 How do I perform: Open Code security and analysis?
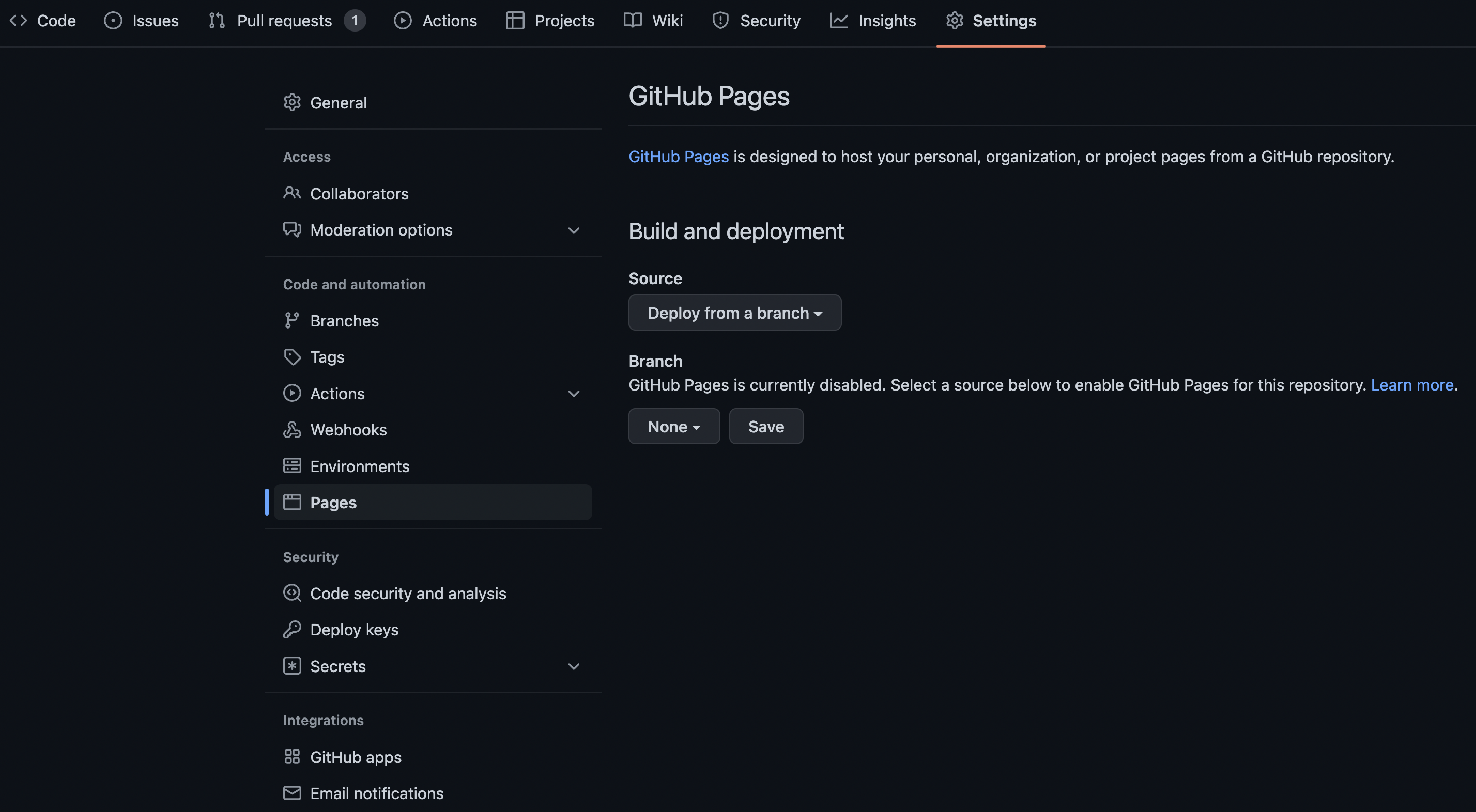[x=433, y=594]
